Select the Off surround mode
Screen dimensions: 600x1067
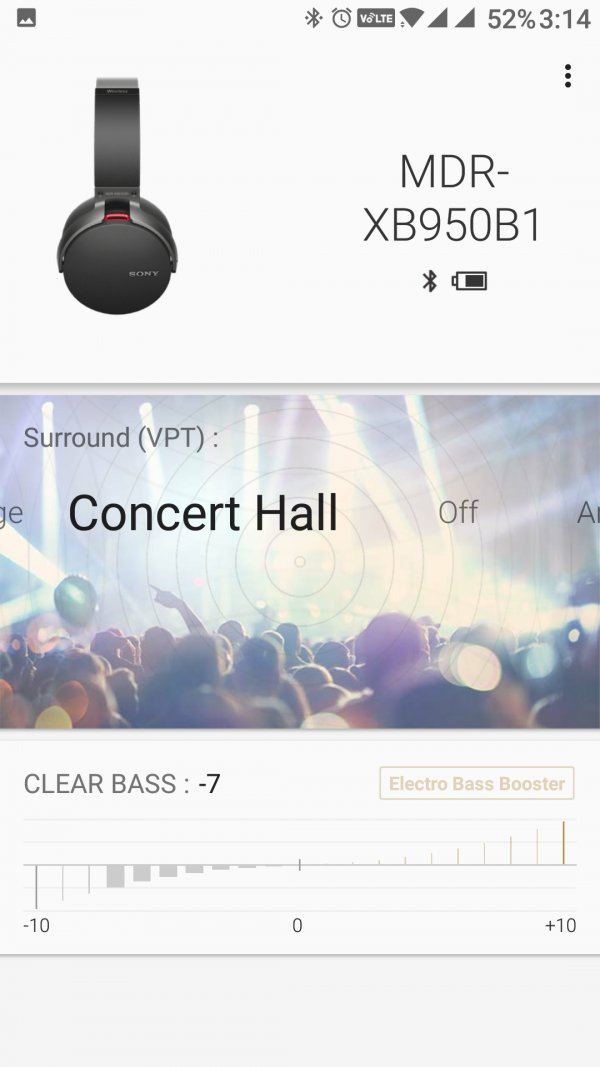(459, 512)
